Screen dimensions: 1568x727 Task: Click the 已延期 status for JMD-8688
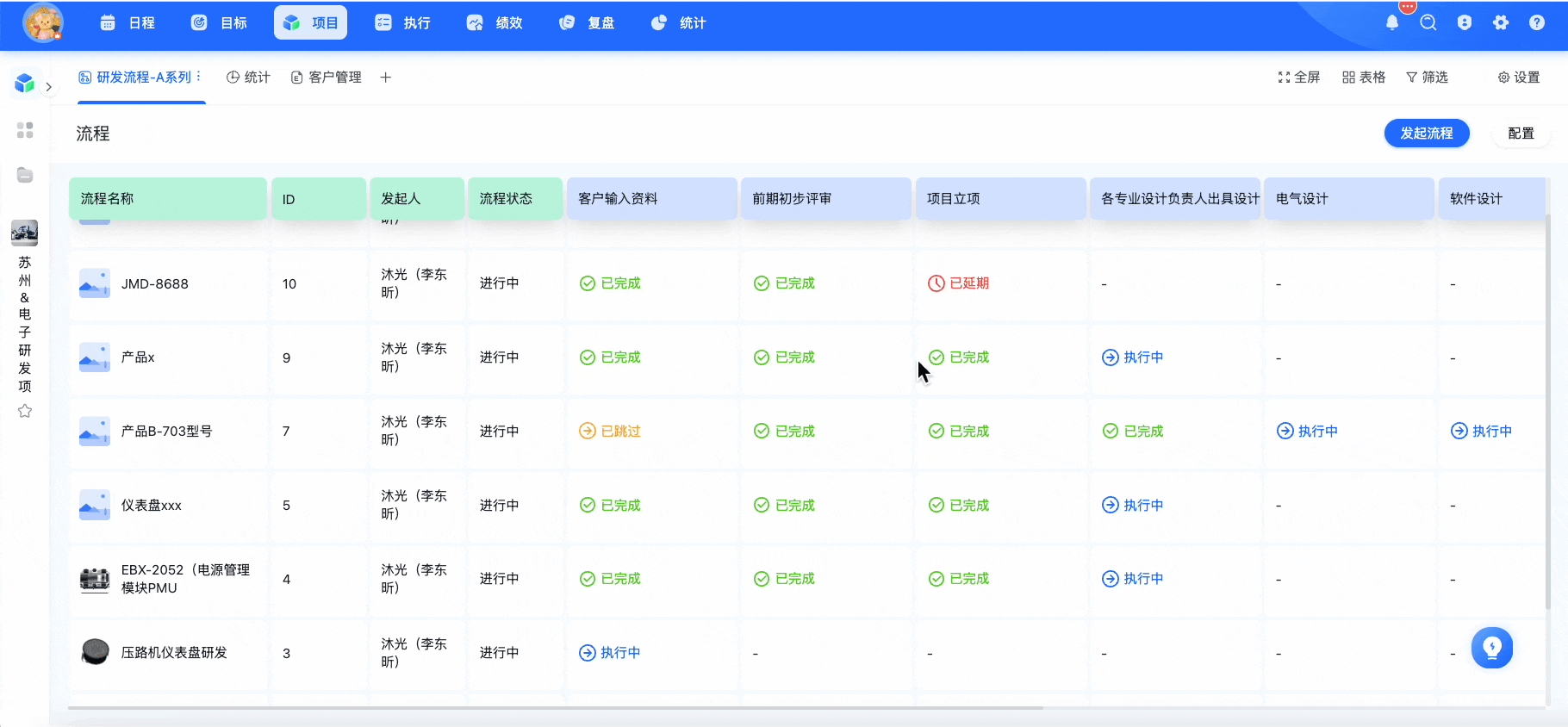click(959, 283)
